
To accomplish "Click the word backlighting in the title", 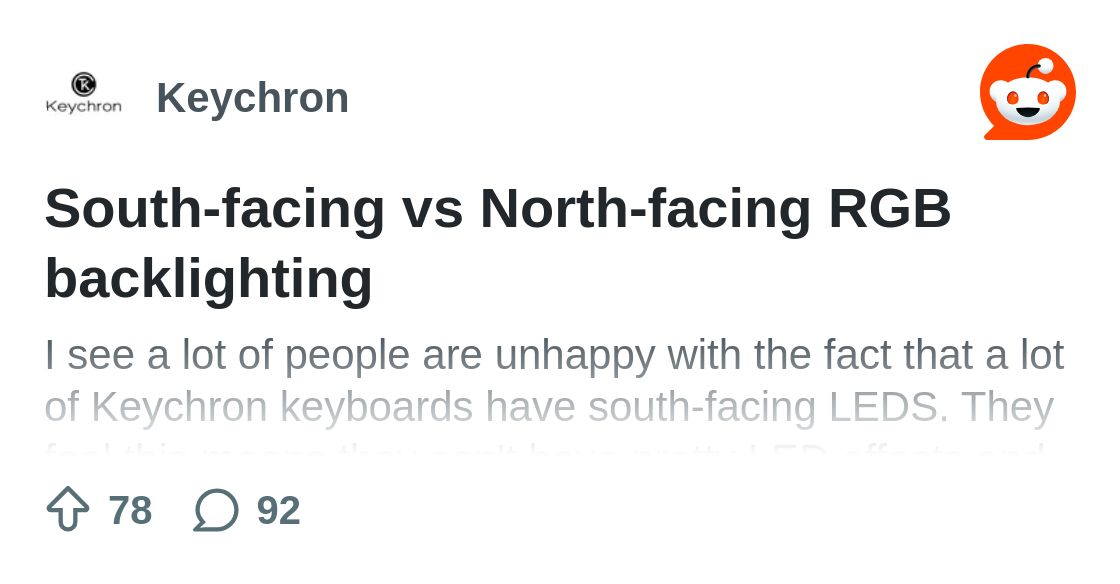I will coord(209,278).
